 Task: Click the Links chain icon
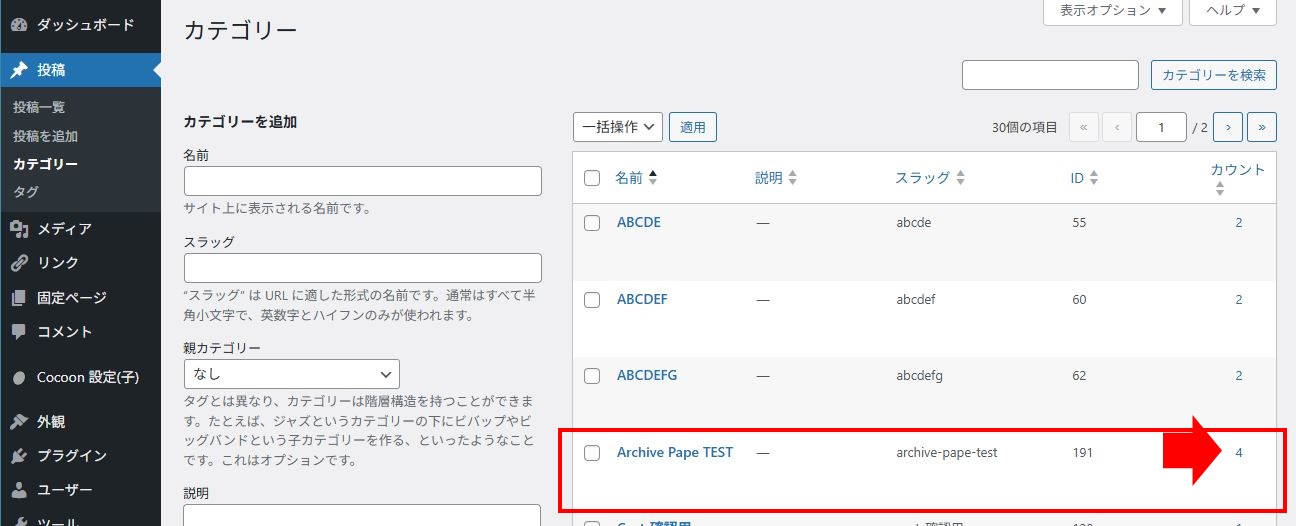(x=19, y=263)
